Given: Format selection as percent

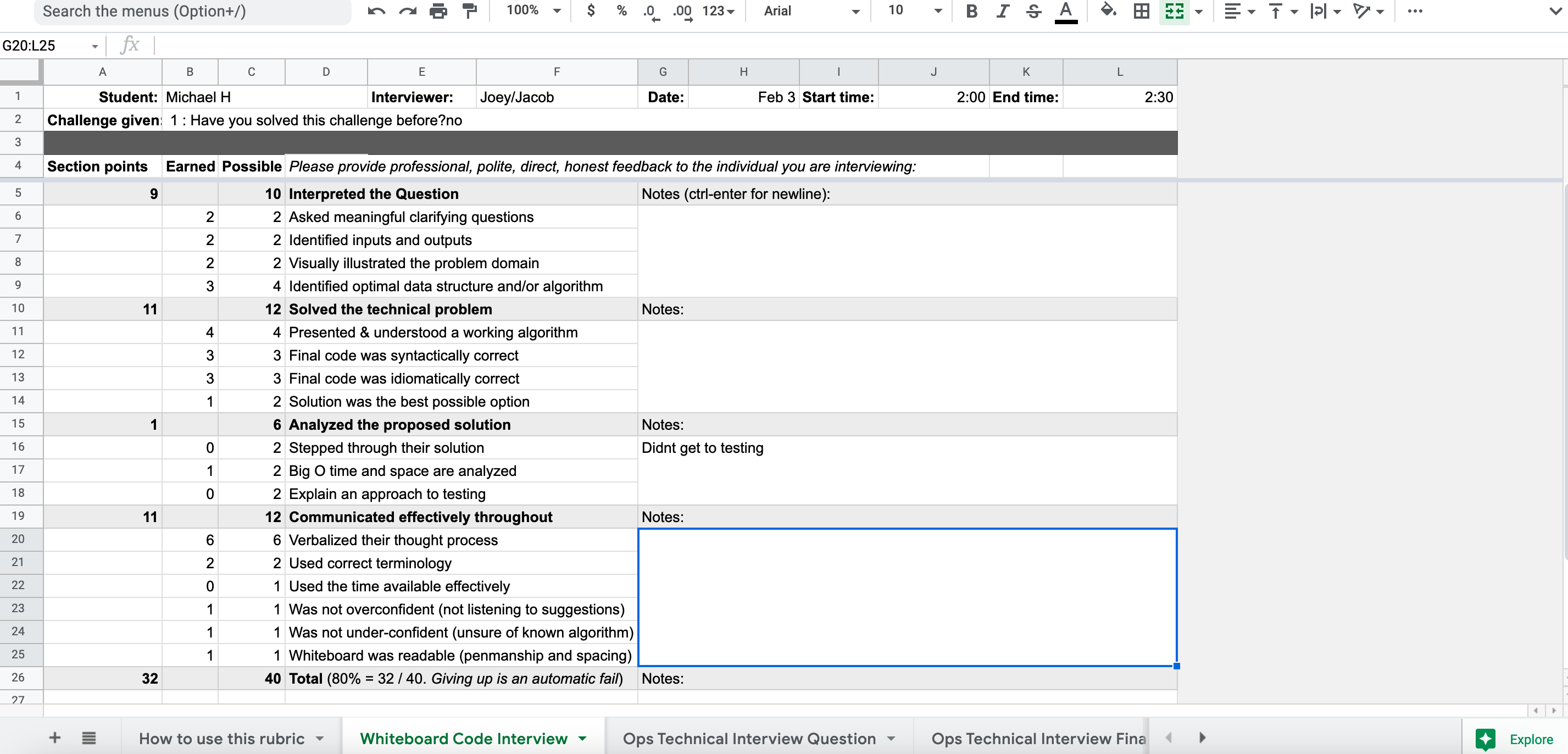Looking at the screenshot, I should 620,10.
